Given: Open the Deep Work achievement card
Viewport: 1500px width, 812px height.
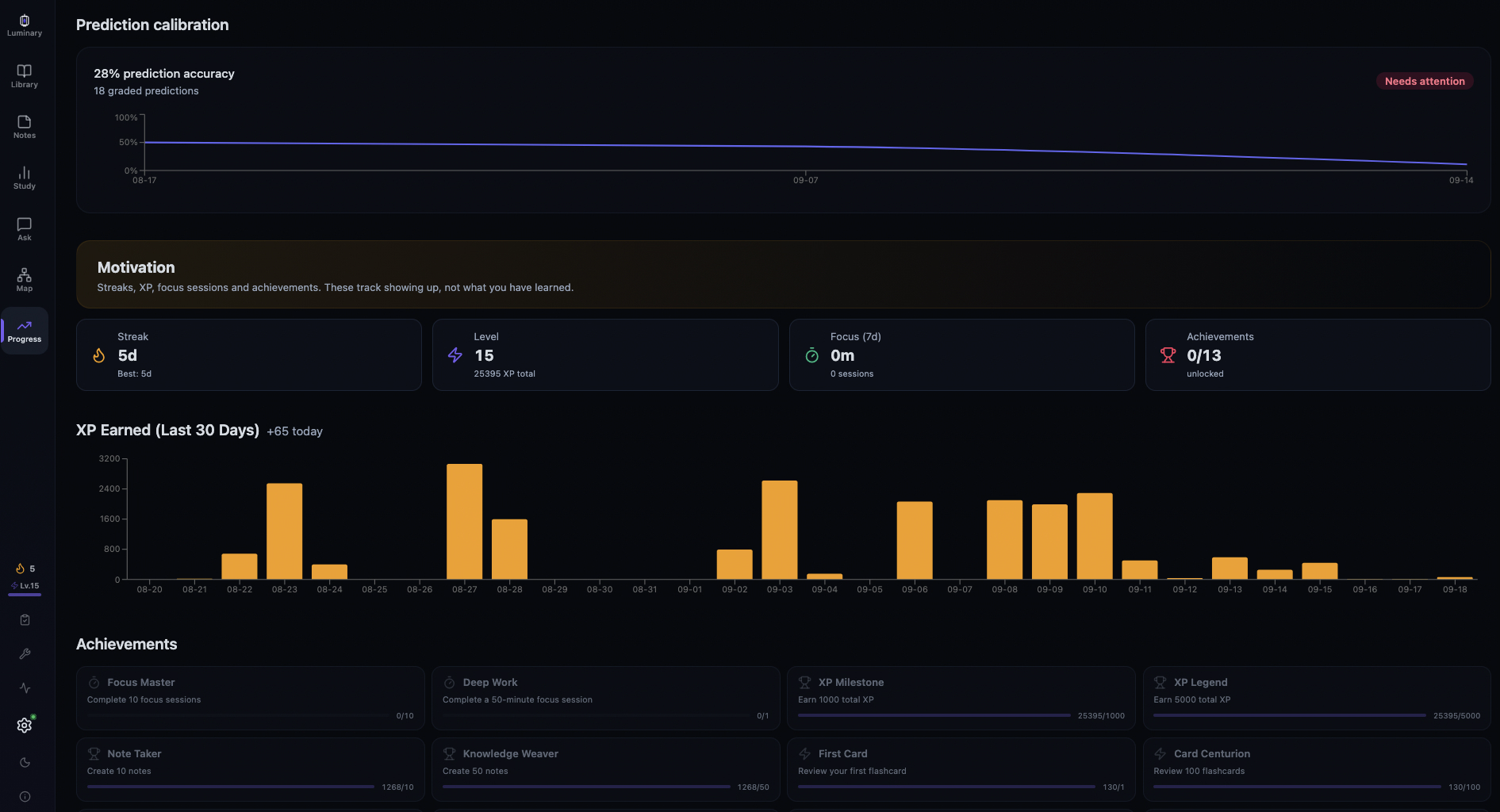Looking at the screenshot, I should [606, 698].
